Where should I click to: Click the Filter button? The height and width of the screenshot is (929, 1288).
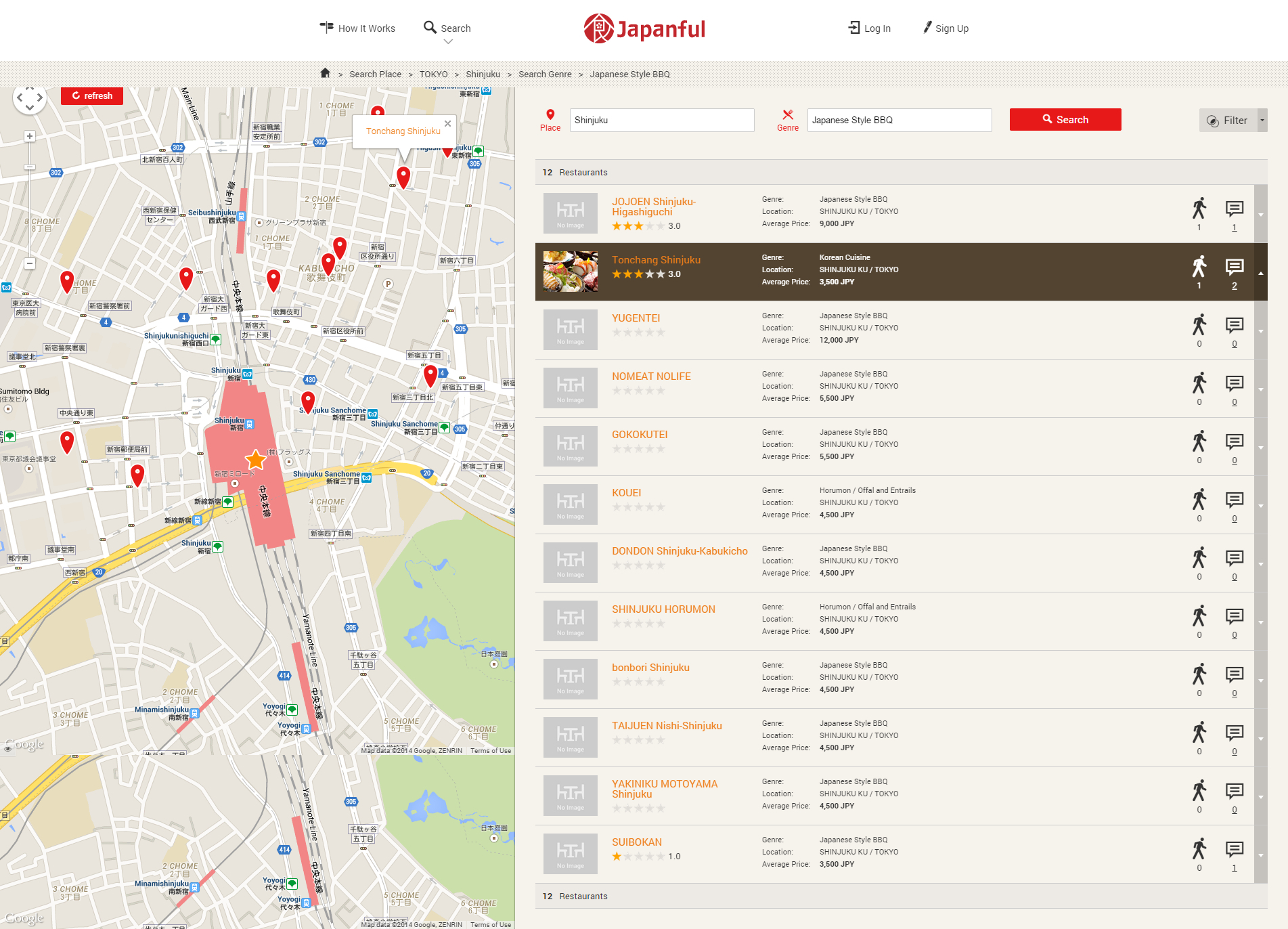coord(1228,120)
